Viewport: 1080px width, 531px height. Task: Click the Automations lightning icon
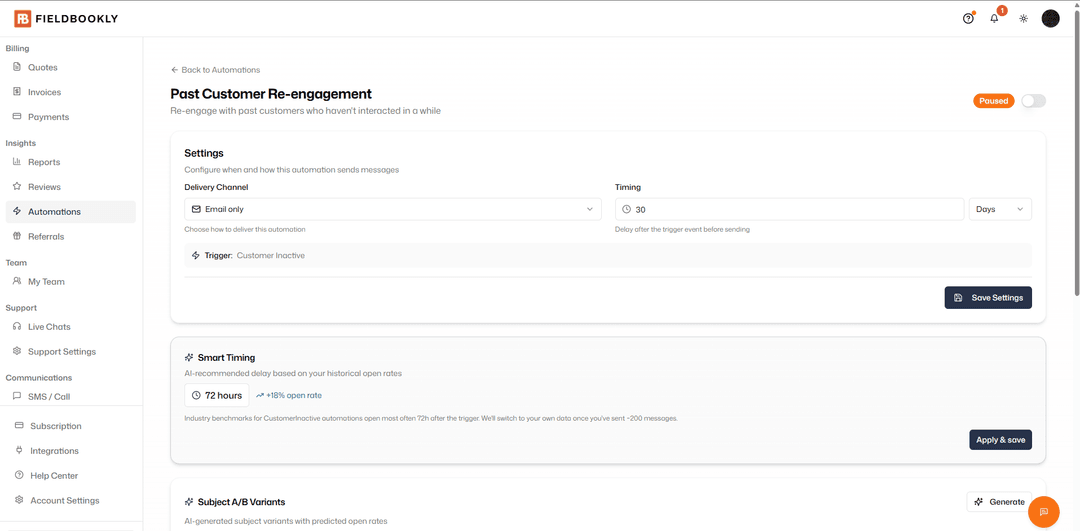tap(17, 211)
